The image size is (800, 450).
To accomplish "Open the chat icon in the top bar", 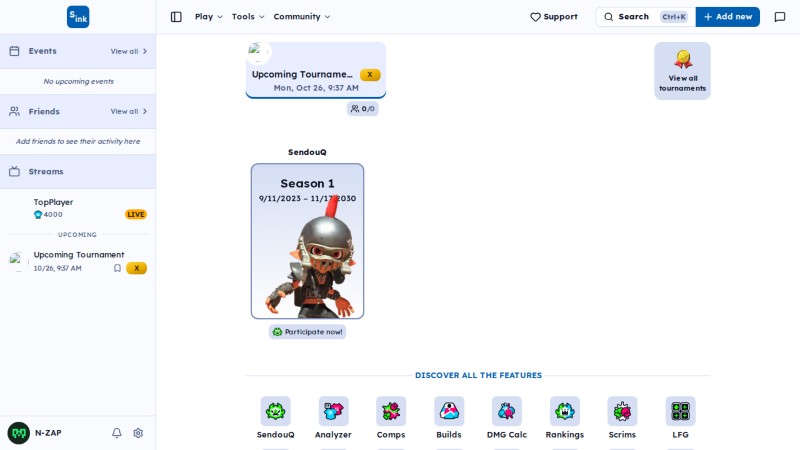I will point(780,17).
